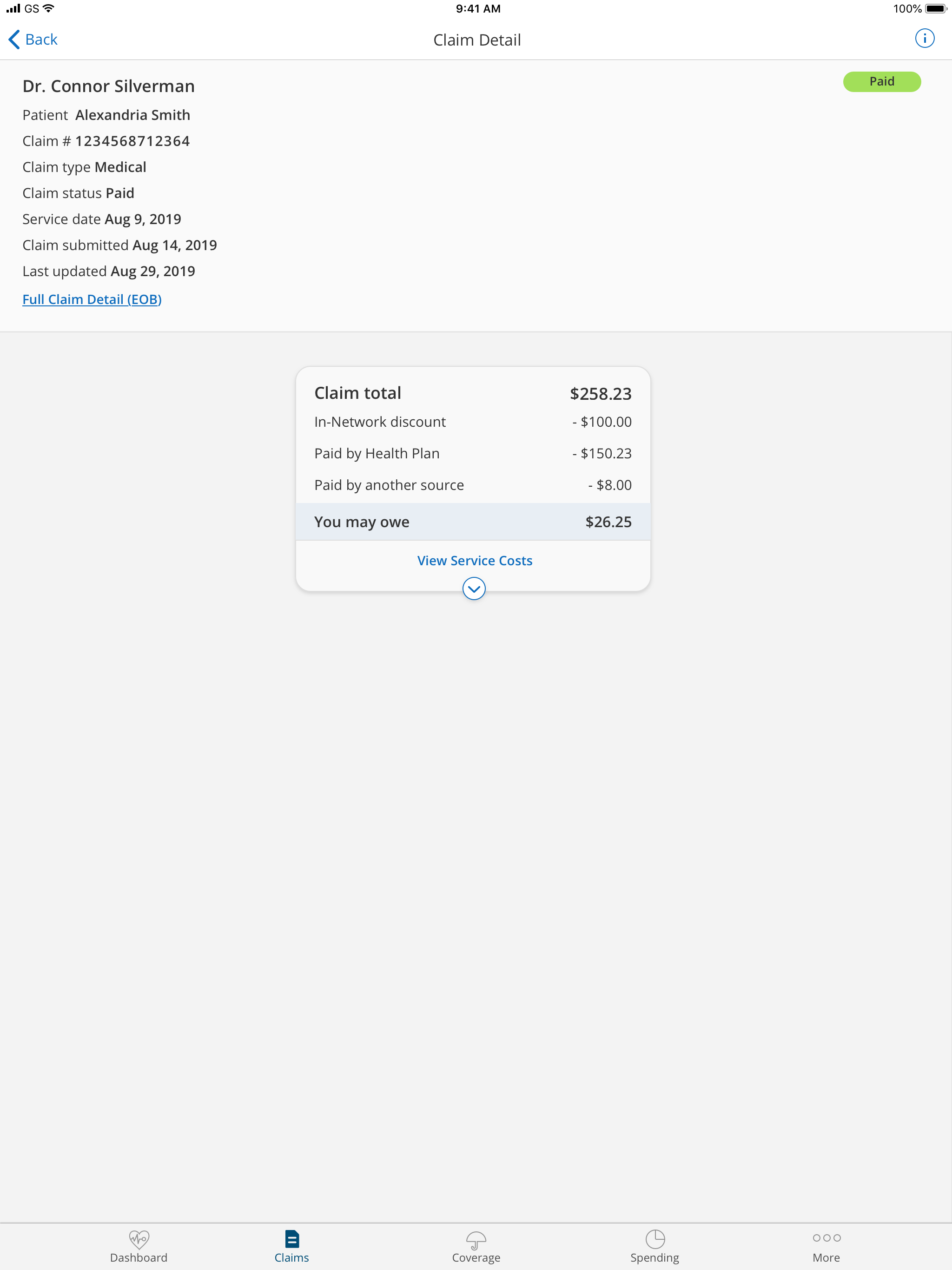Open Full Claim Detail (EOB)
Viewport: 952px width, 1270px height.
click(92, 299)
